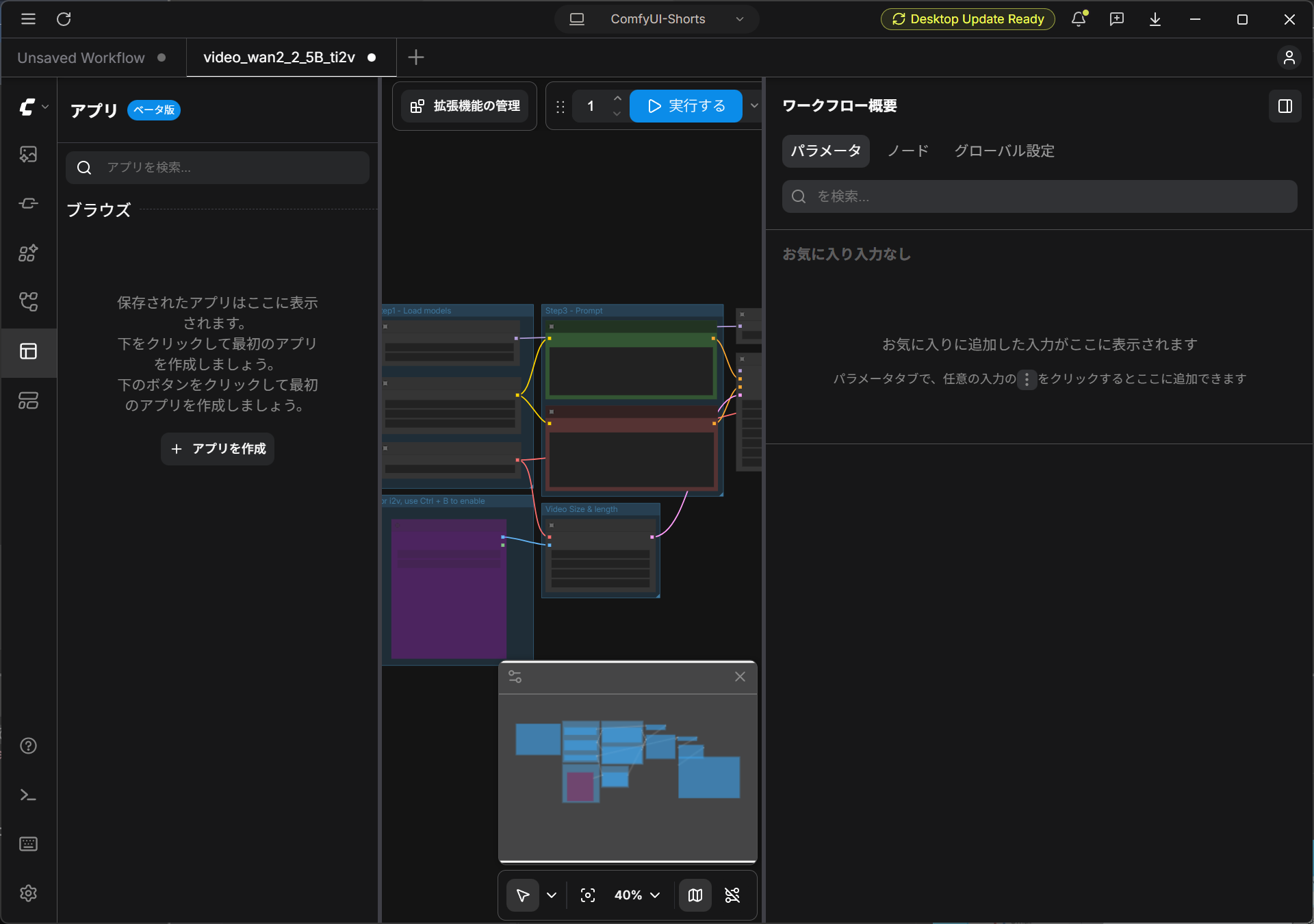The width and height of the screenshot is (1314, 924).
Task: Close the minimap panel
Action: tap(740, 677)
